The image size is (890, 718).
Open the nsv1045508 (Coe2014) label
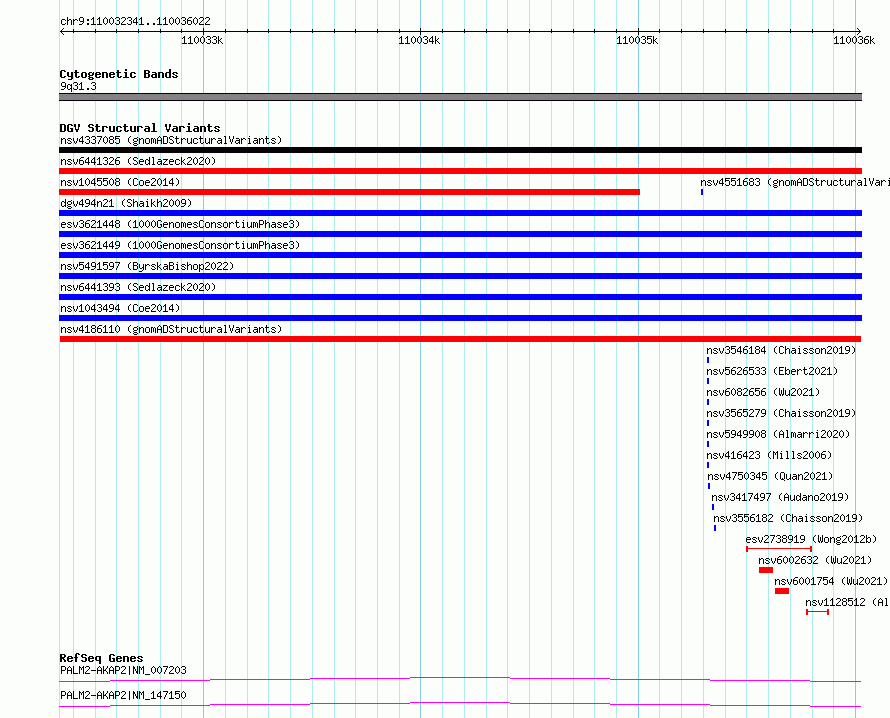pos(120,182)
